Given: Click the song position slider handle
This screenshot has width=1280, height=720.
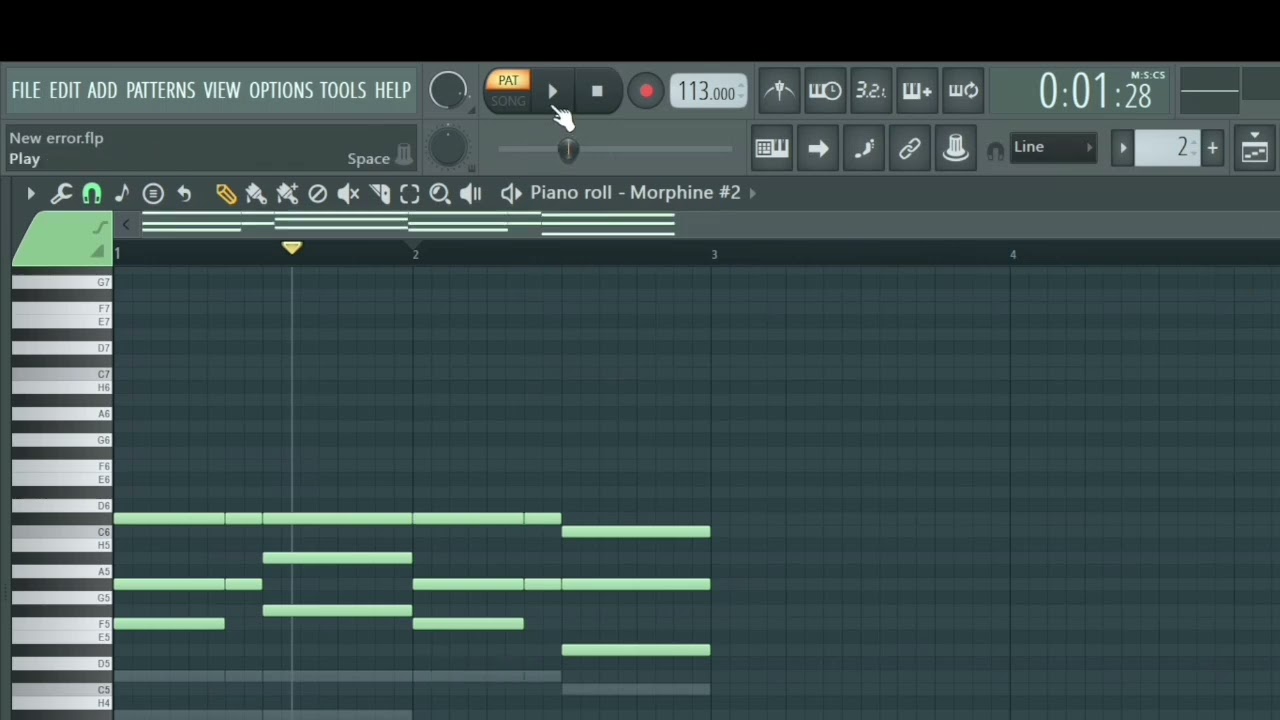Looking at the screenshot, I should coord(567,150).
